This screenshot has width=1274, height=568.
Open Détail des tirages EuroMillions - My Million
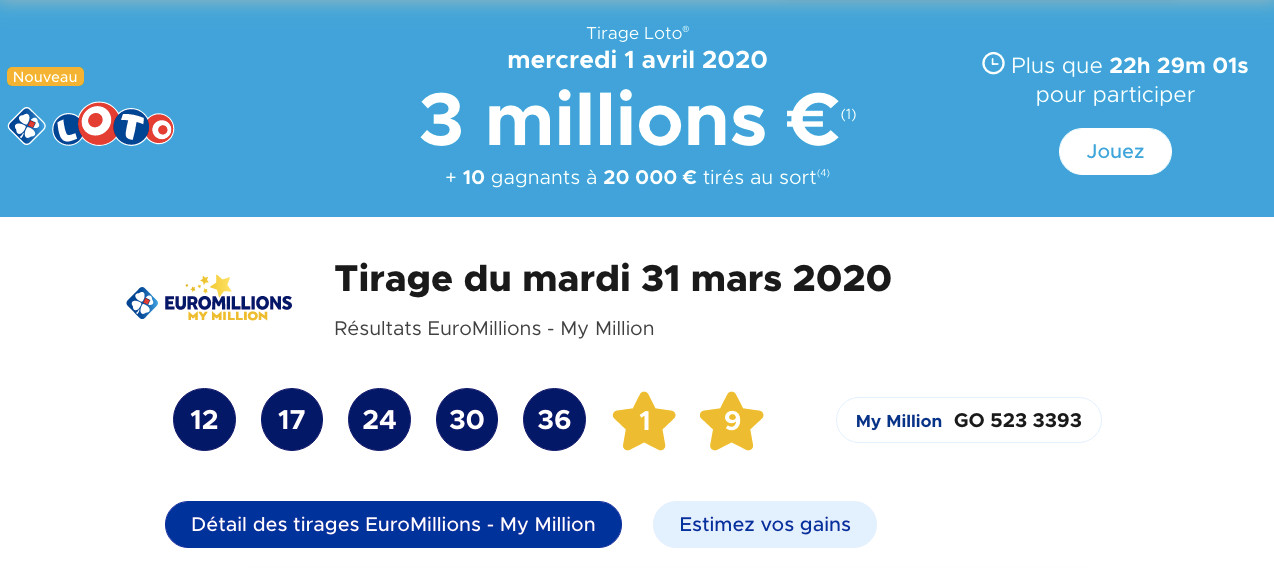point(393,524)
